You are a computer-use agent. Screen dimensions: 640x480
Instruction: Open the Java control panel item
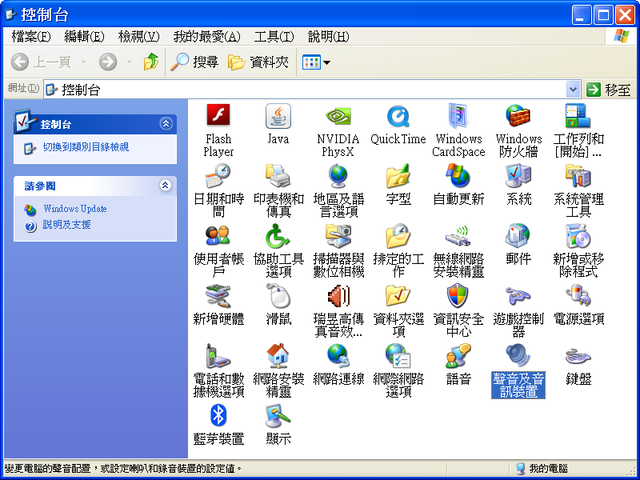[x=278, y=116]
